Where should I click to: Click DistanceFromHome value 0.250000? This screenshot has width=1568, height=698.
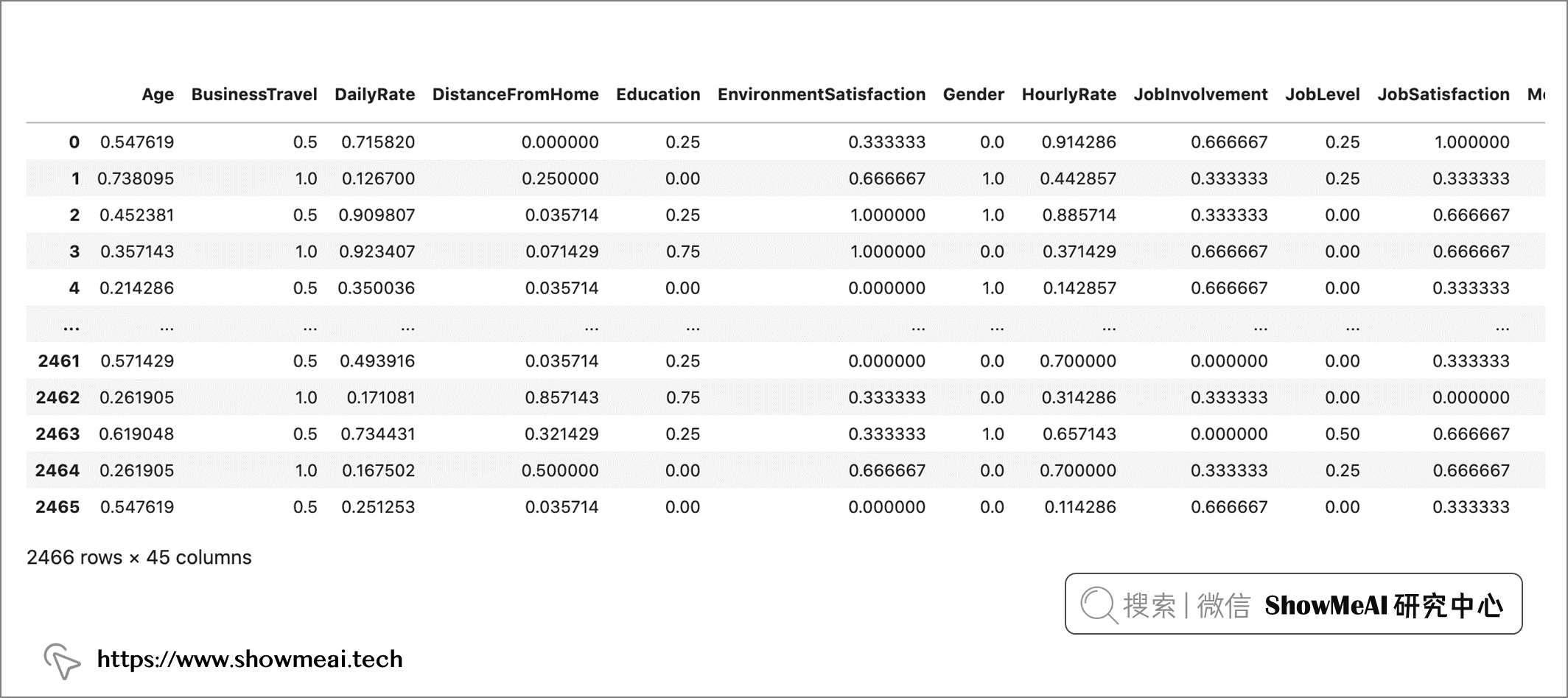click(x=560, y=178)
